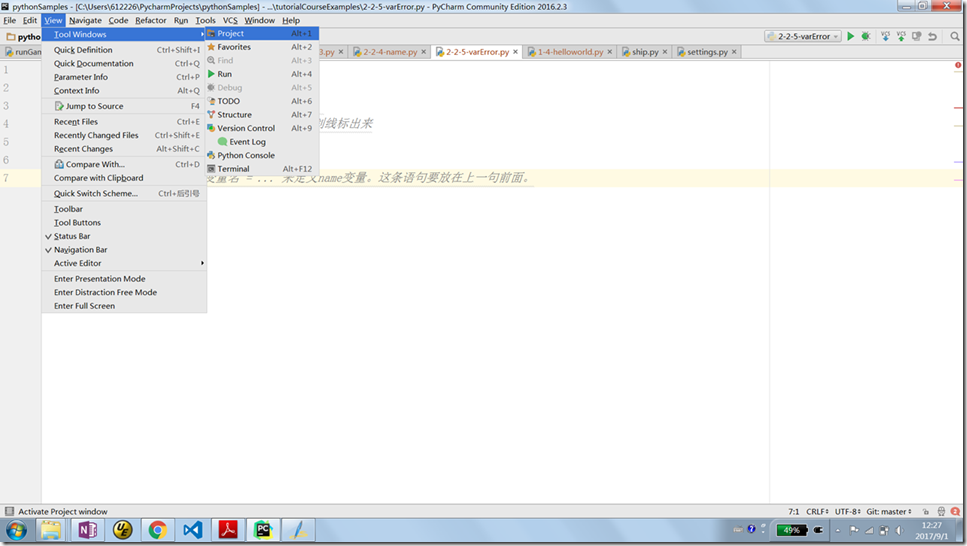Image resolution: width=967 pixels, height=546 pixels.
Task: Switch to 2-2-4-name.py editor tab
Action: tap(390, 52)
